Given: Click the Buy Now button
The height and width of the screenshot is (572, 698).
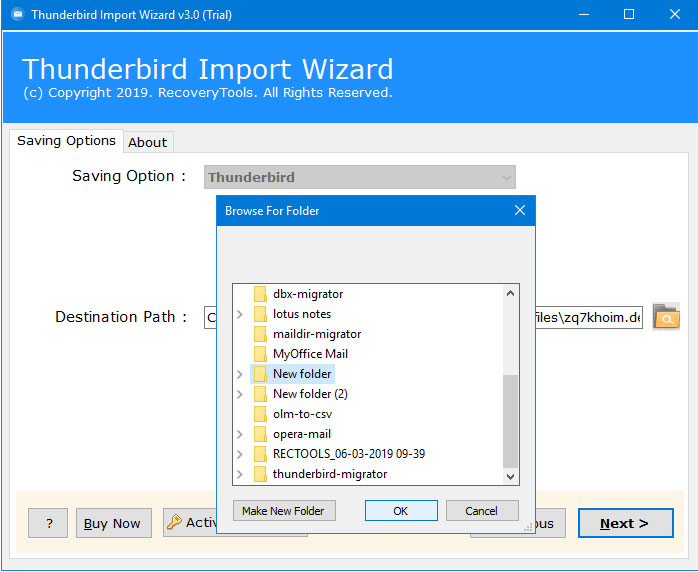Looking at the screenshot, I should click(x=114, y=523).
